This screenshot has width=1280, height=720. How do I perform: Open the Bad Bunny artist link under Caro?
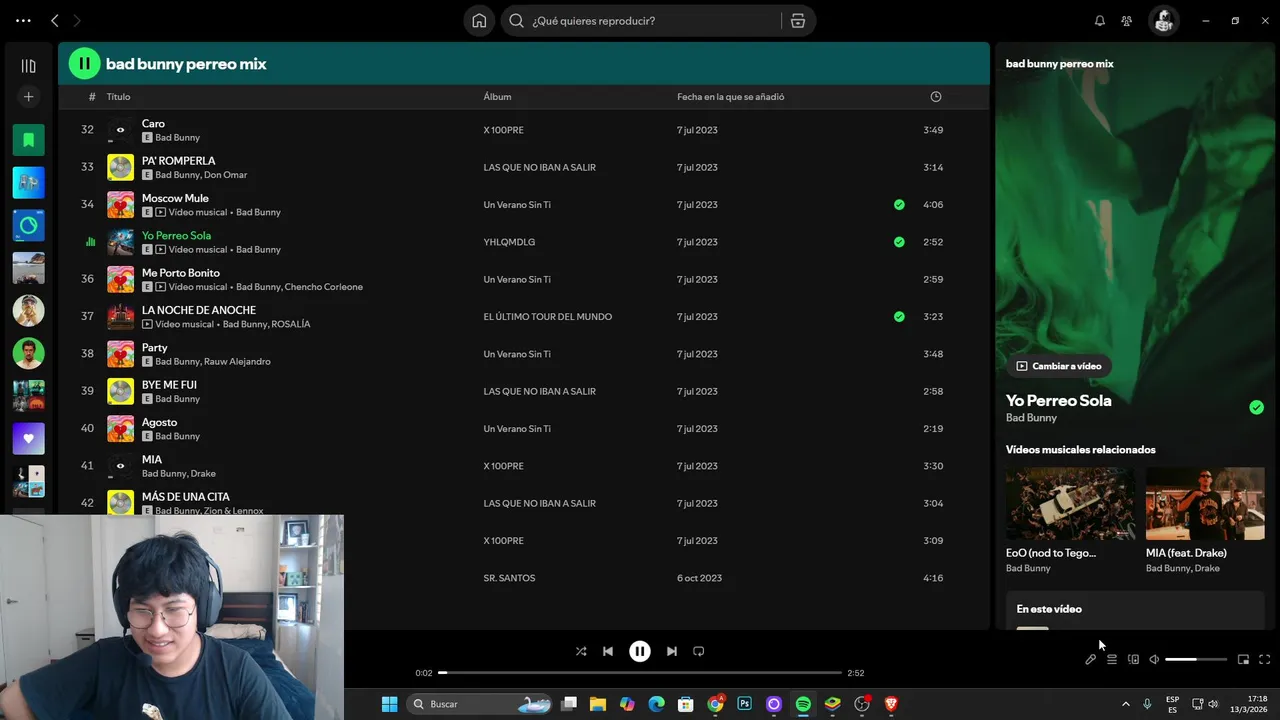(177, 138)
